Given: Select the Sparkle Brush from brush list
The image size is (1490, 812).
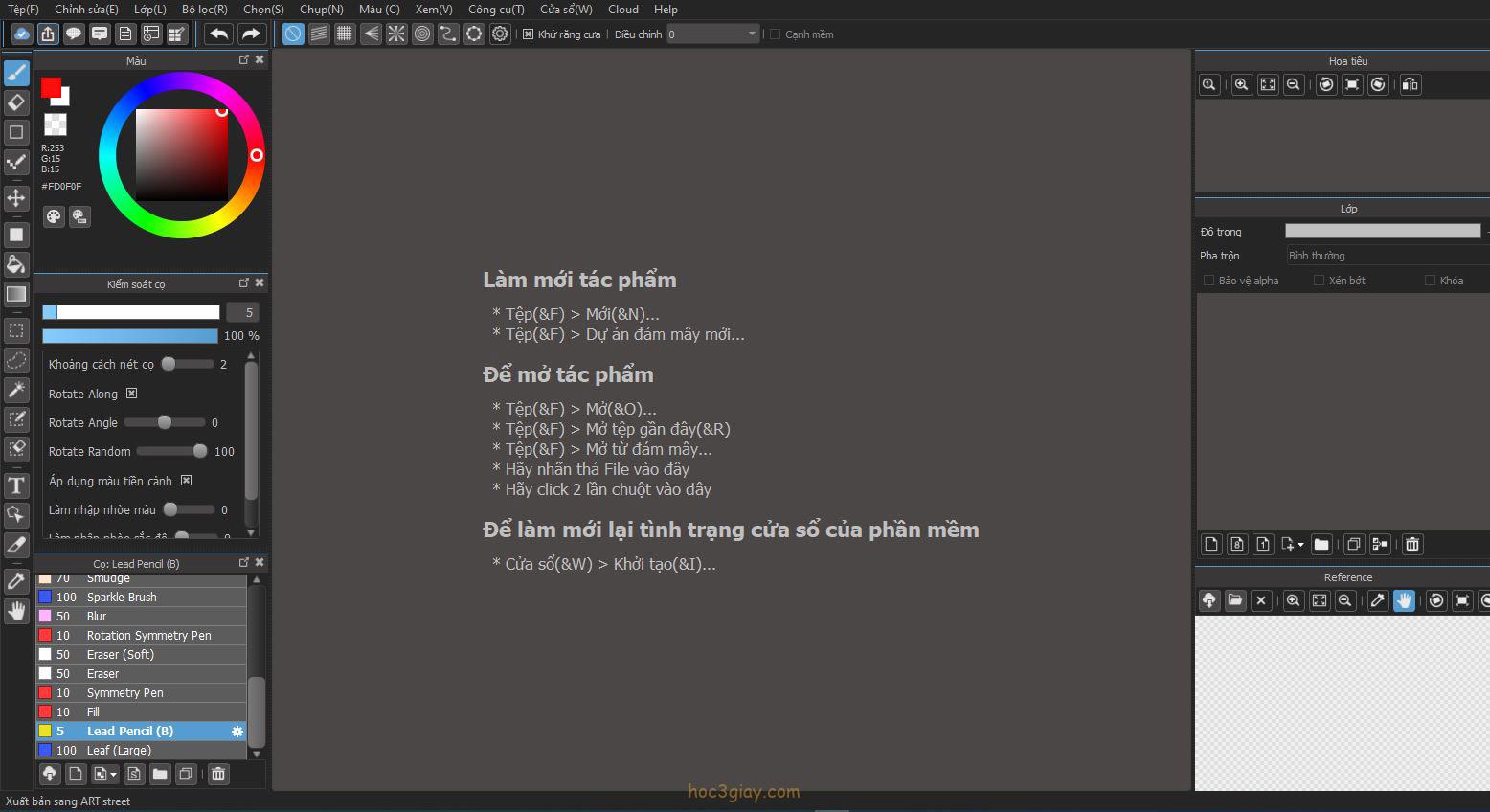Looking at the screenshot, I should 122,597.
